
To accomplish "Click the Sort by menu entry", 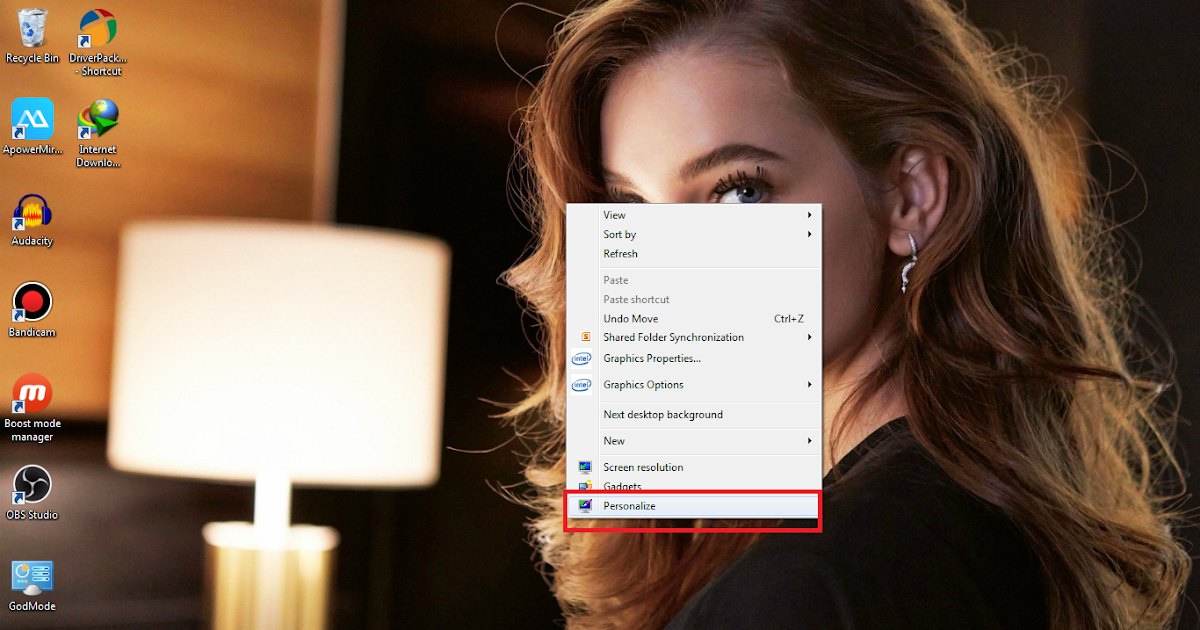I will point(693,235).
